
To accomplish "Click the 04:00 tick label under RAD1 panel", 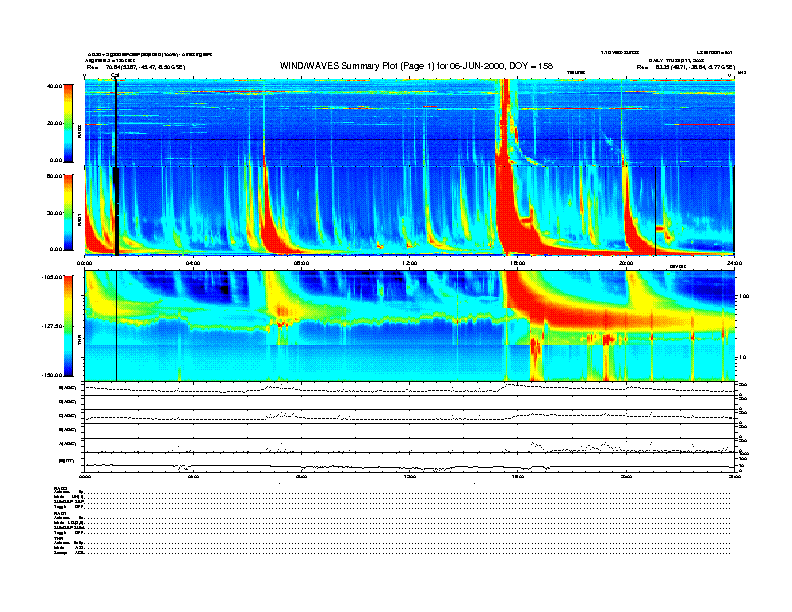I will (193, 263).
